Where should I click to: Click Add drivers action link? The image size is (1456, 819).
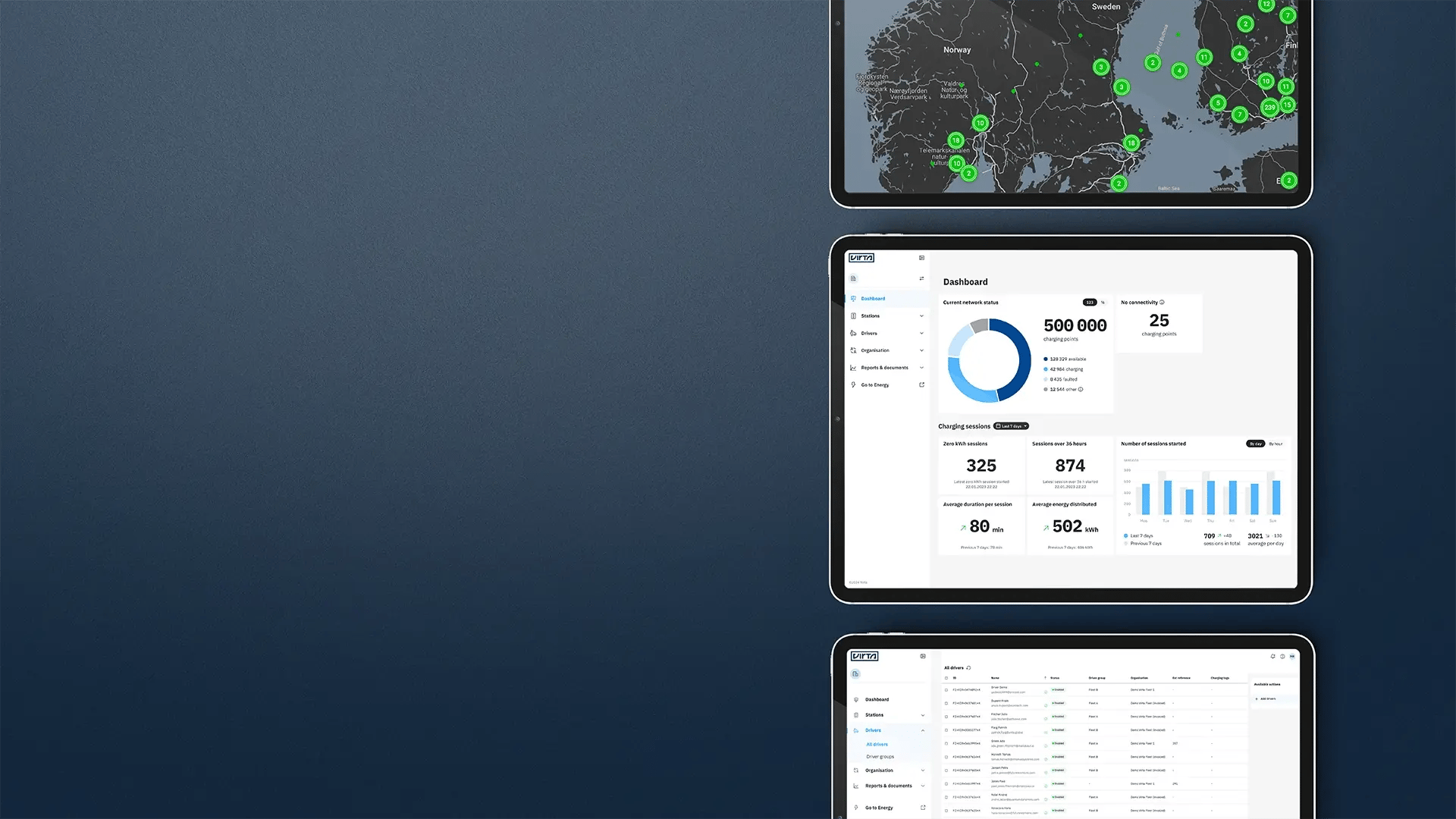1266,699
